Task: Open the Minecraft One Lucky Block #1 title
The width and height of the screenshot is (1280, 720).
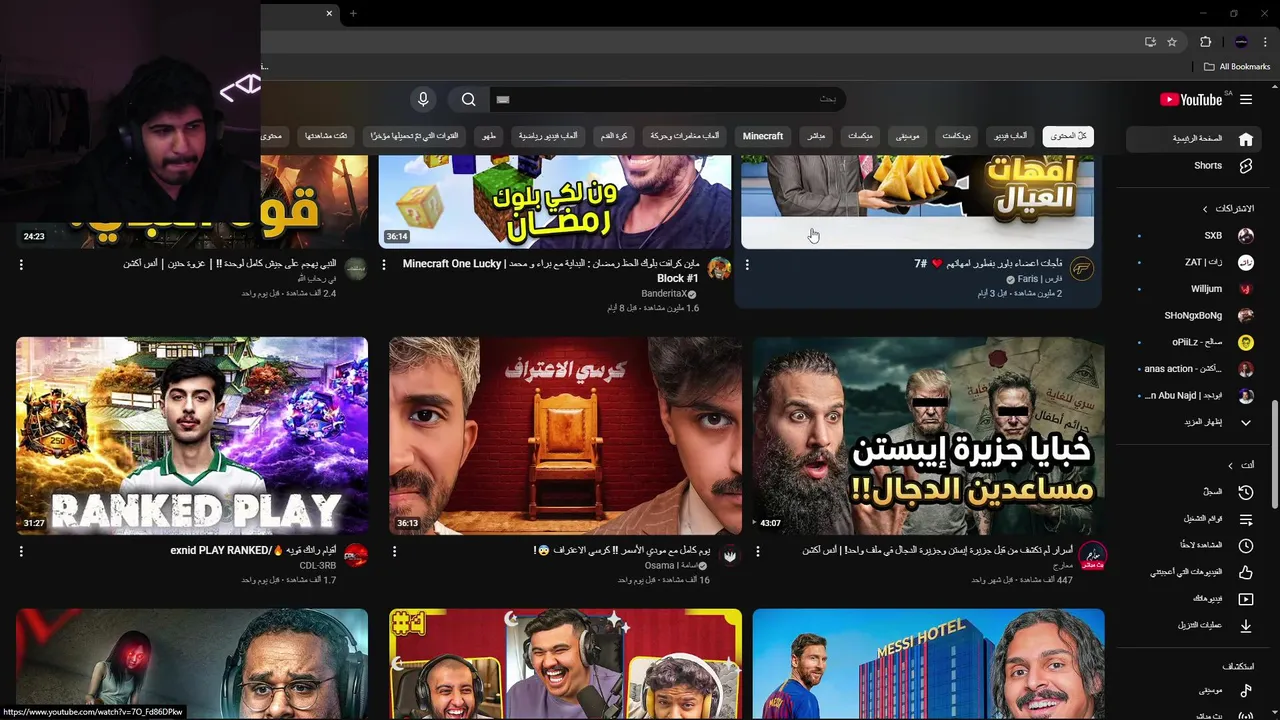Action: tap(550, 271)
